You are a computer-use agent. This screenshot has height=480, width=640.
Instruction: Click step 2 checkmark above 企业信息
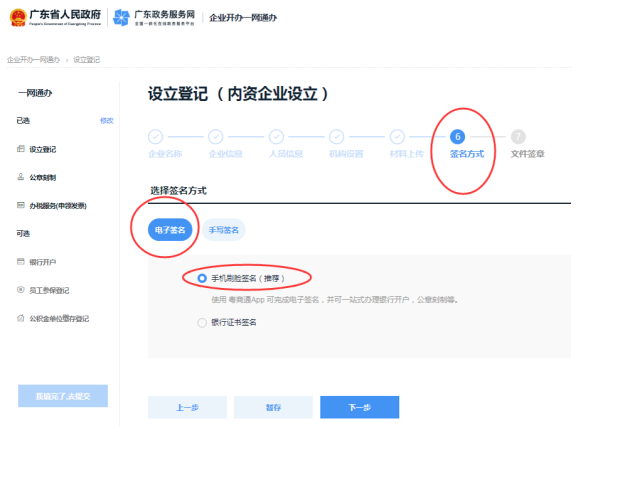click(216, 137)
